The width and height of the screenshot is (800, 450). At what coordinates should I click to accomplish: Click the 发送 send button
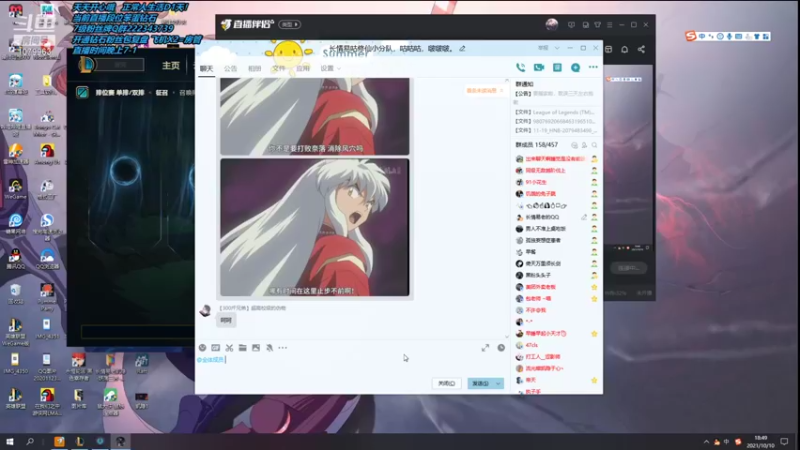point(481,384)
